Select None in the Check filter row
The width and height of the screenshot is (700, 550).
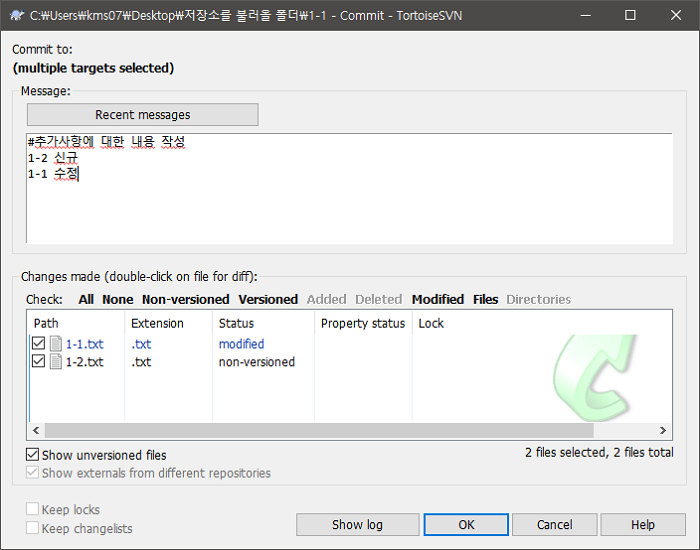tap(118, 299)
